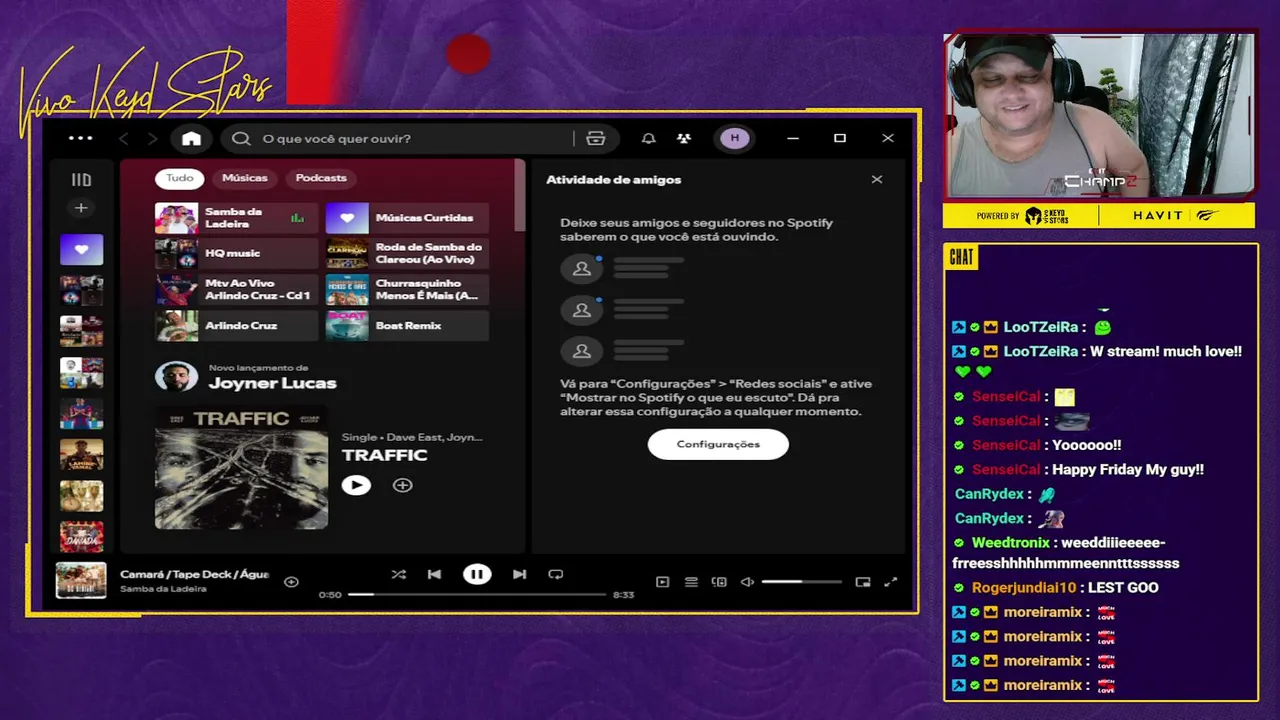Open now-playing artist Samba da Ladeira

click(163, 589)
